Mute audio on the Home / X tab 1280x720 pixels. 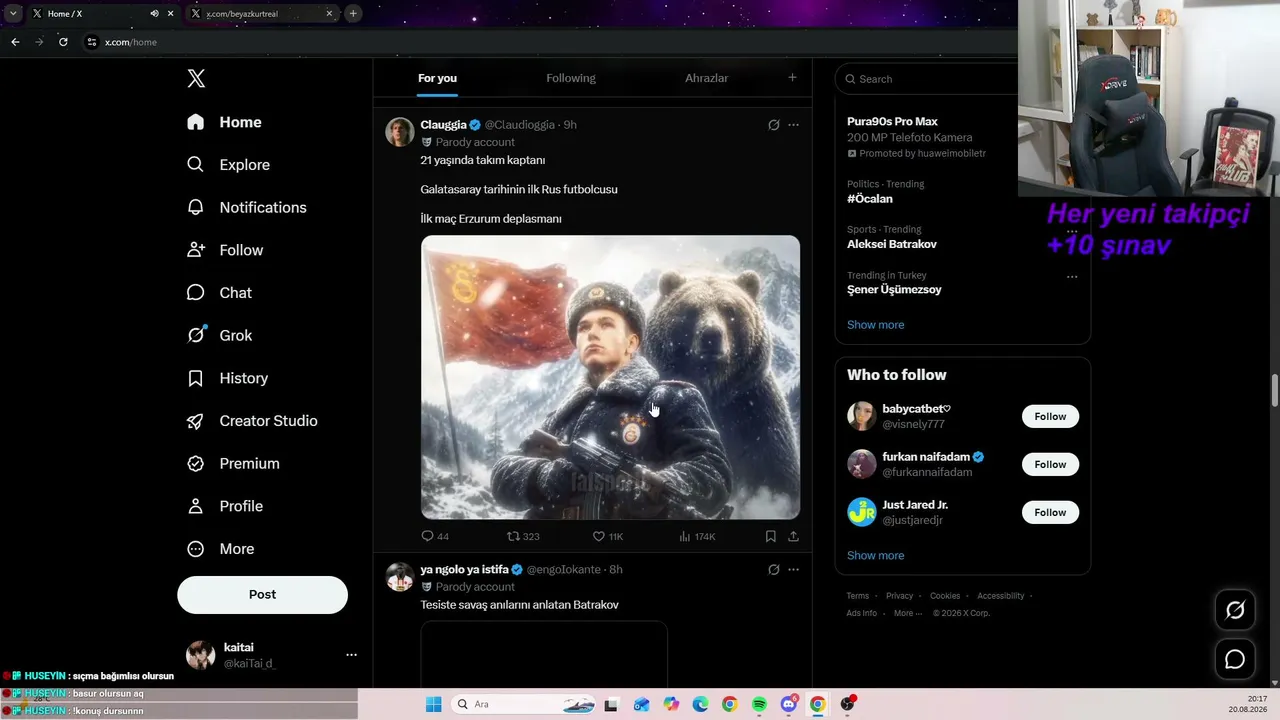click(x=154, y=14)
